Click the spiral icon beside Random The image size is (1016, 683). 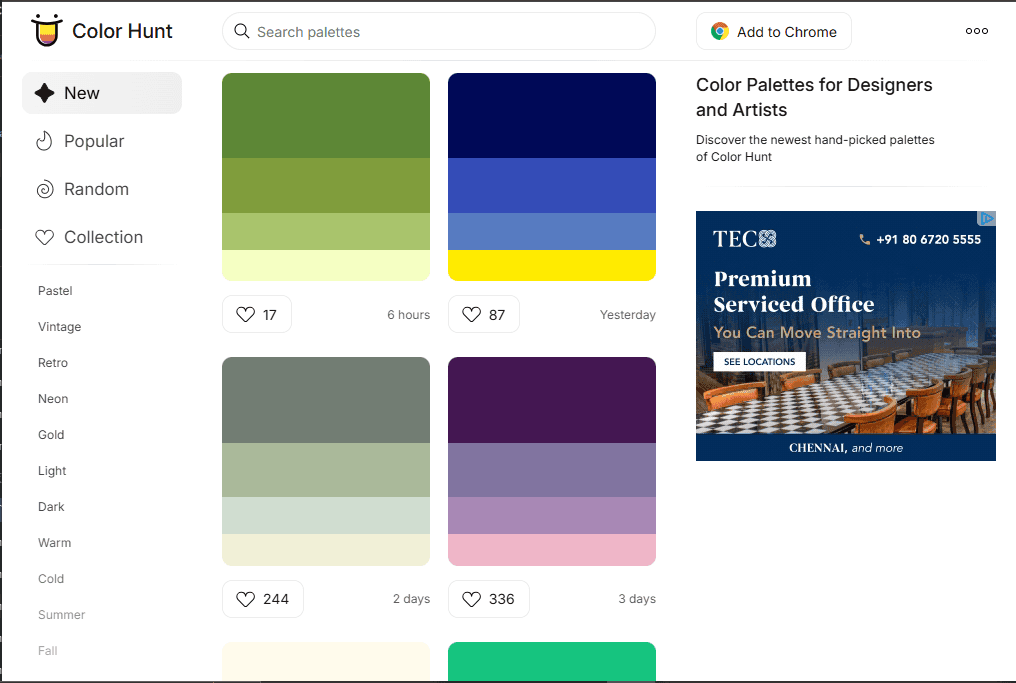[45, 189]
